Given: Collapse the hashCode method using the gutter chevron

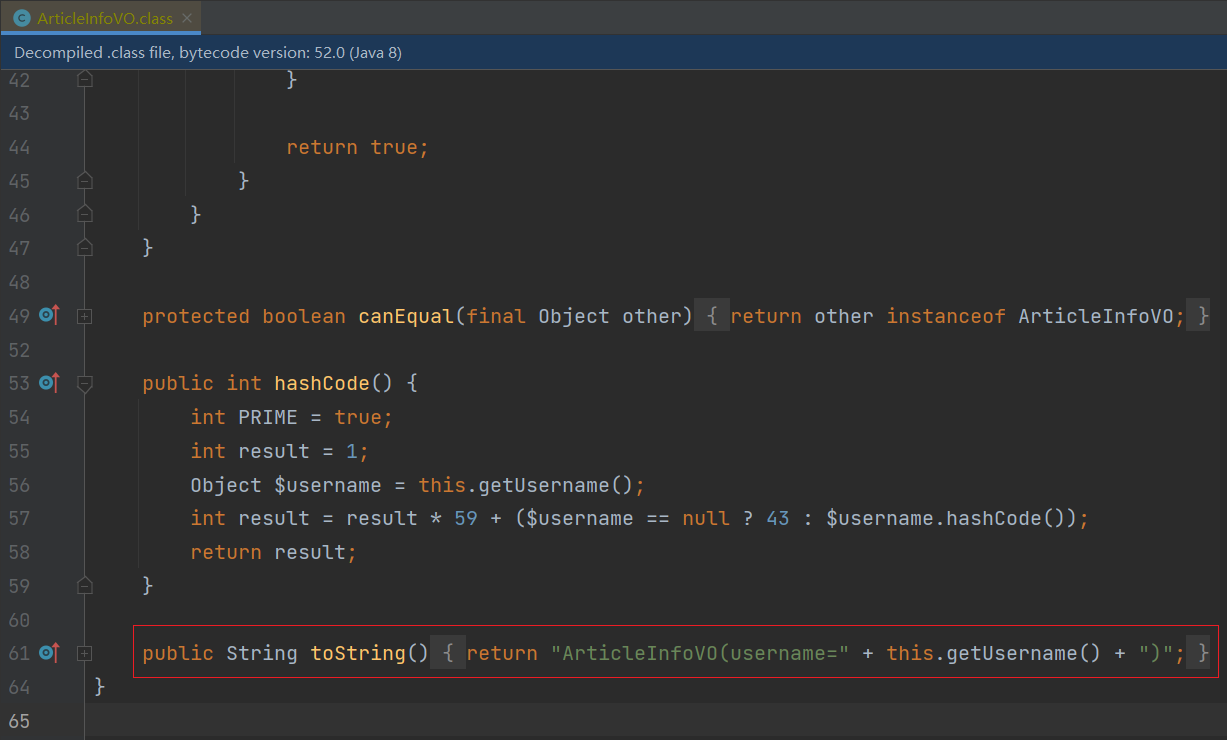Looking at the screenshot, I should (85, 383).
